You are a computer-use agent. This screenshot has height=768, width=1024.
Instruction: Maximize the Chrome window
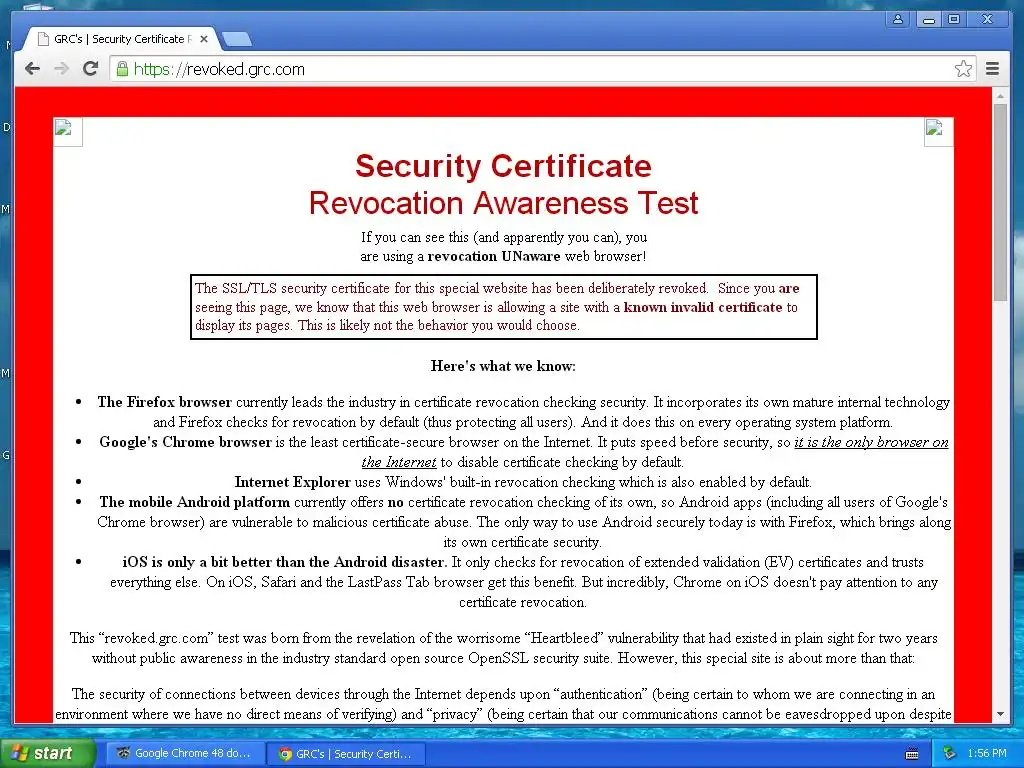pyautogui.click(x=954, y=19)
